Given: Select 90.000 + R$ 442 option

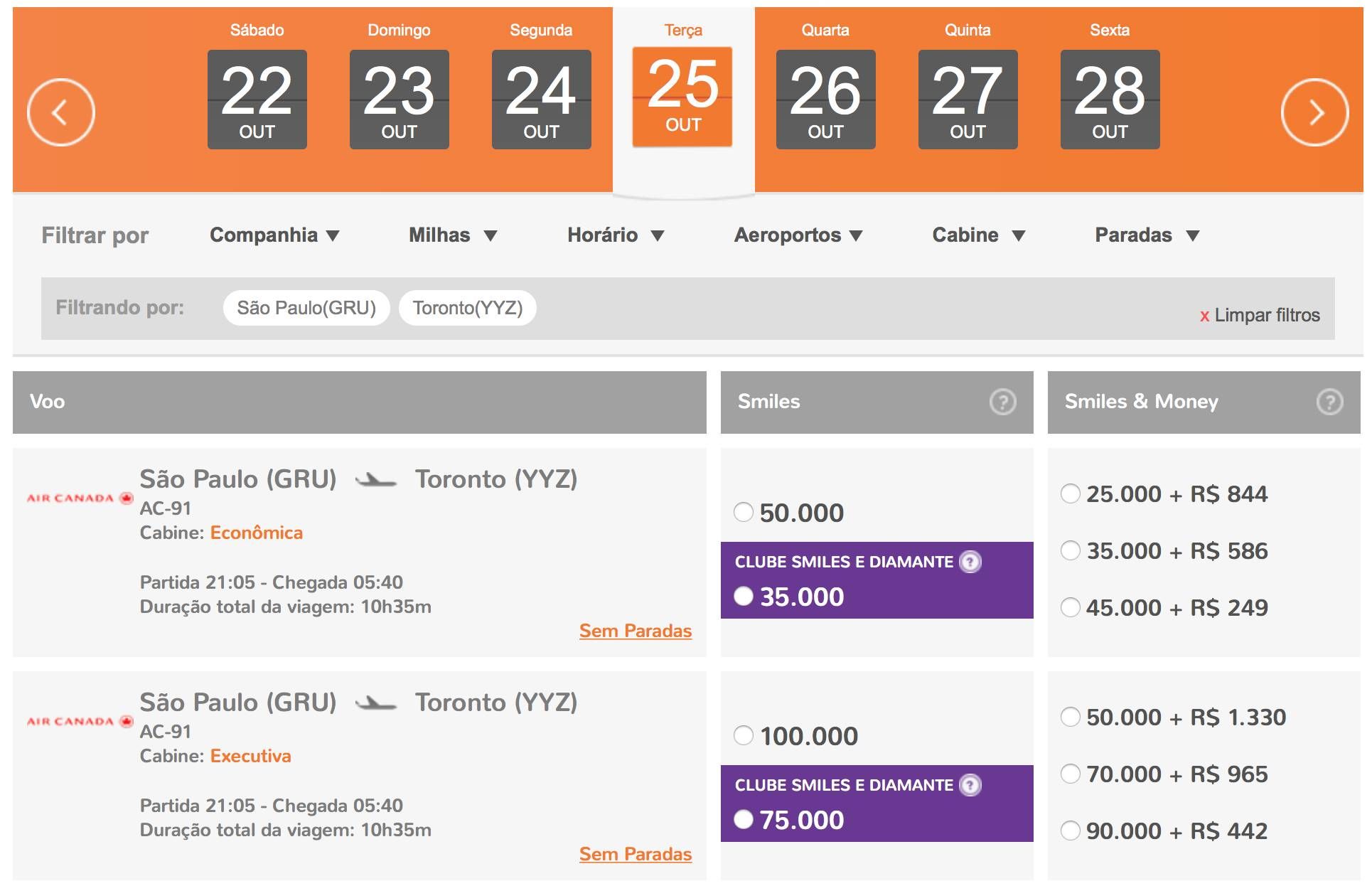Looking at the screenshot, I should click(x=1071, y=831).
